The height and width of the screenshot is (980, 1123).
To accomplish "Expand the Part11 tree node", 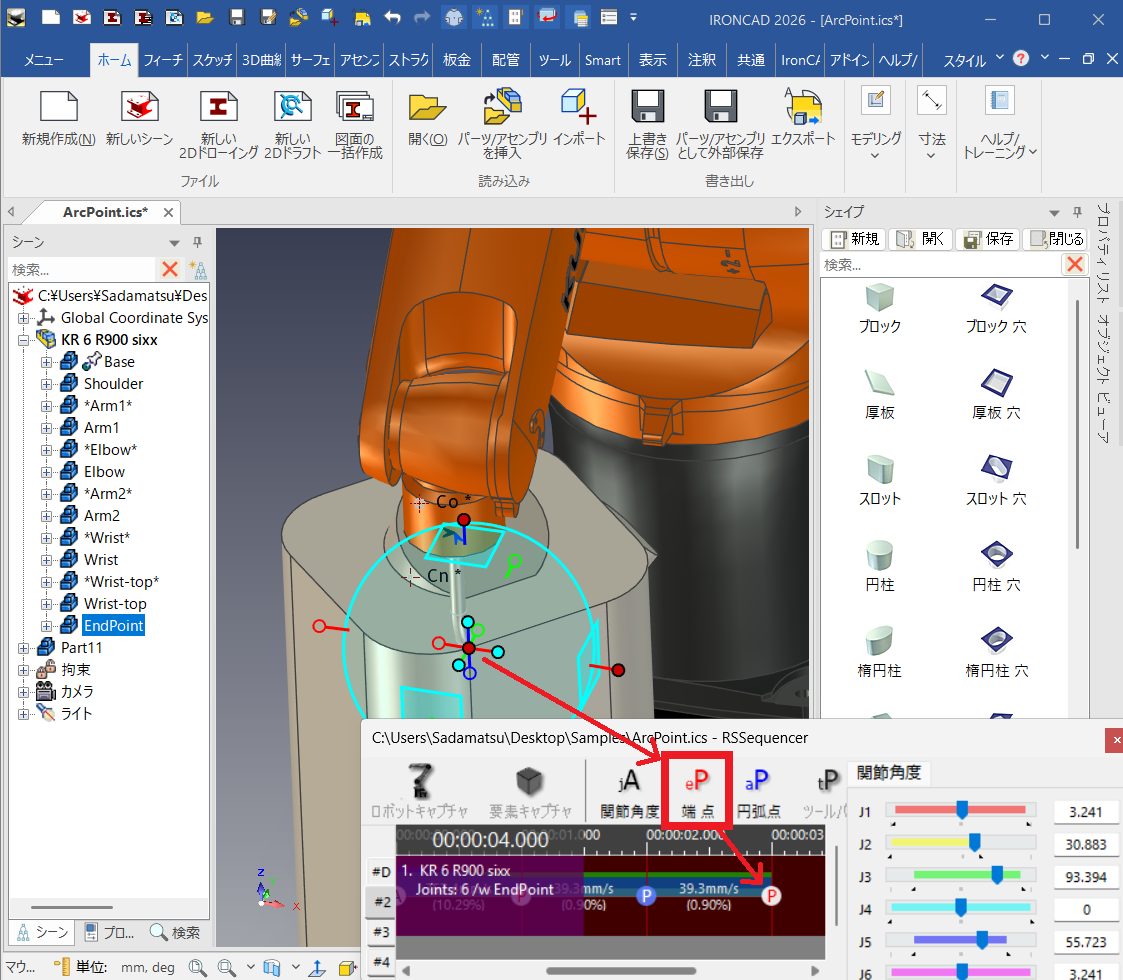I will (23, 648).
